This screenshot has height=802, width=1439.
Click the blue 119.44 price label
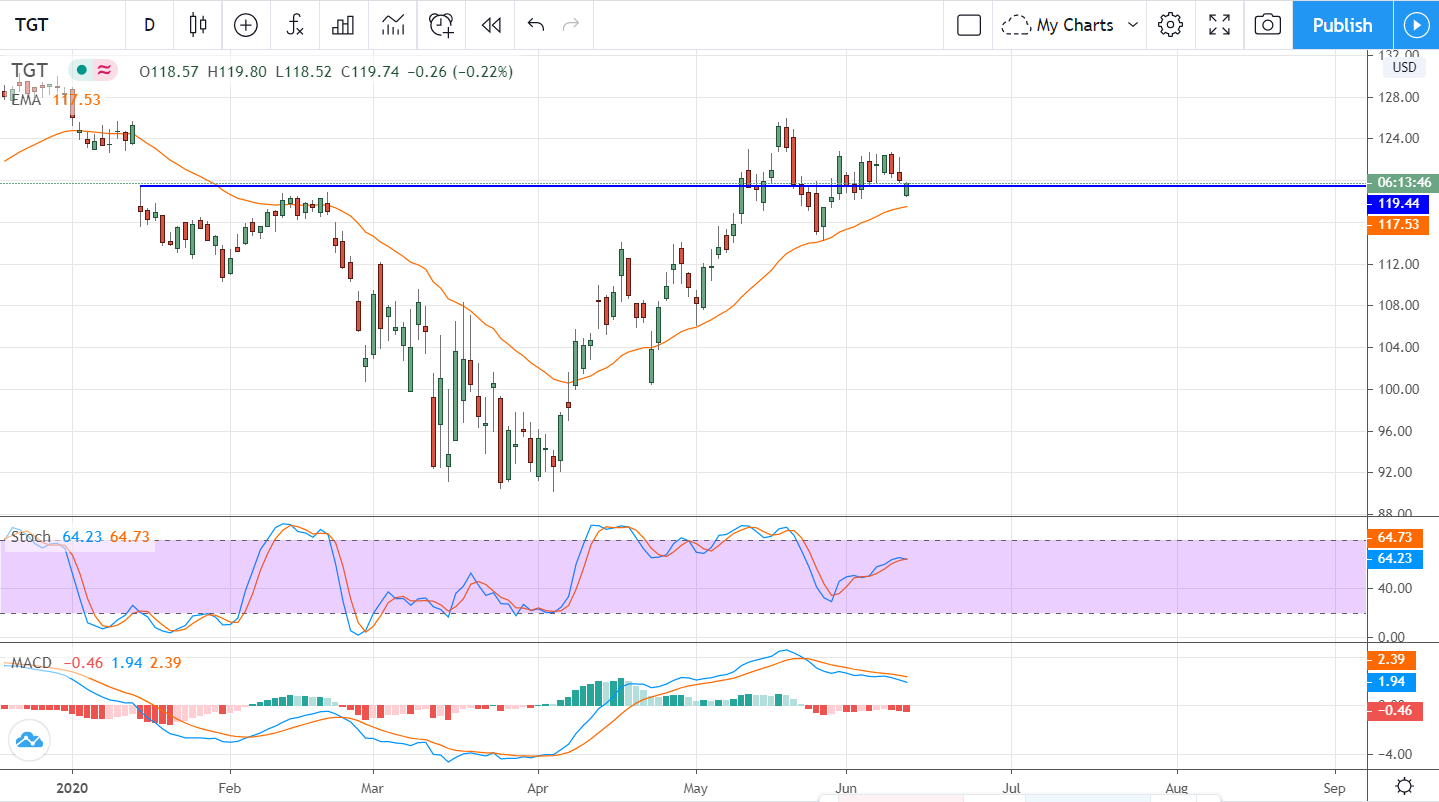point(1397,203)
